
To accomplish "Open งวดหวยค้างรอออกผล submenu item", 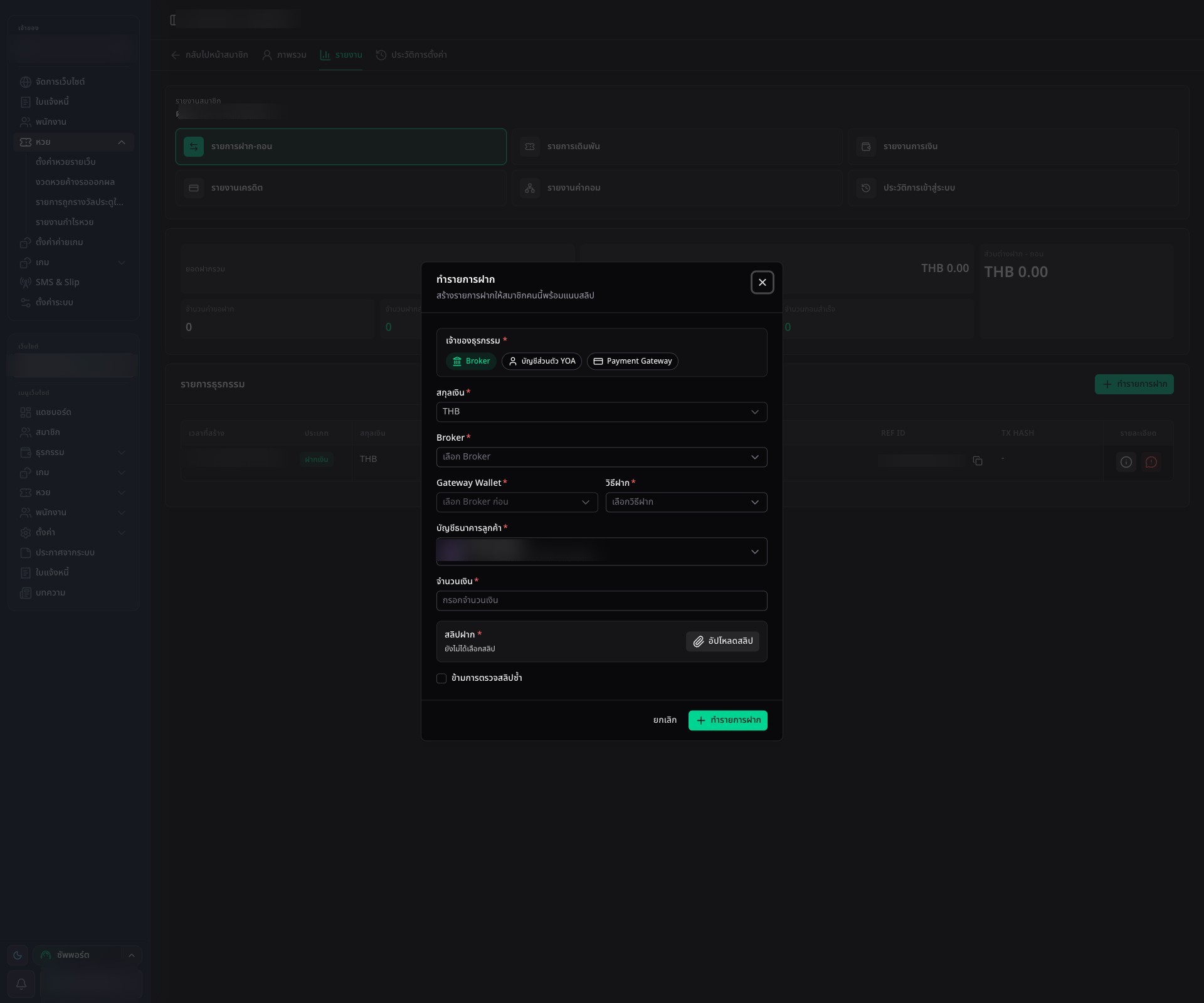I will (75, 182).
